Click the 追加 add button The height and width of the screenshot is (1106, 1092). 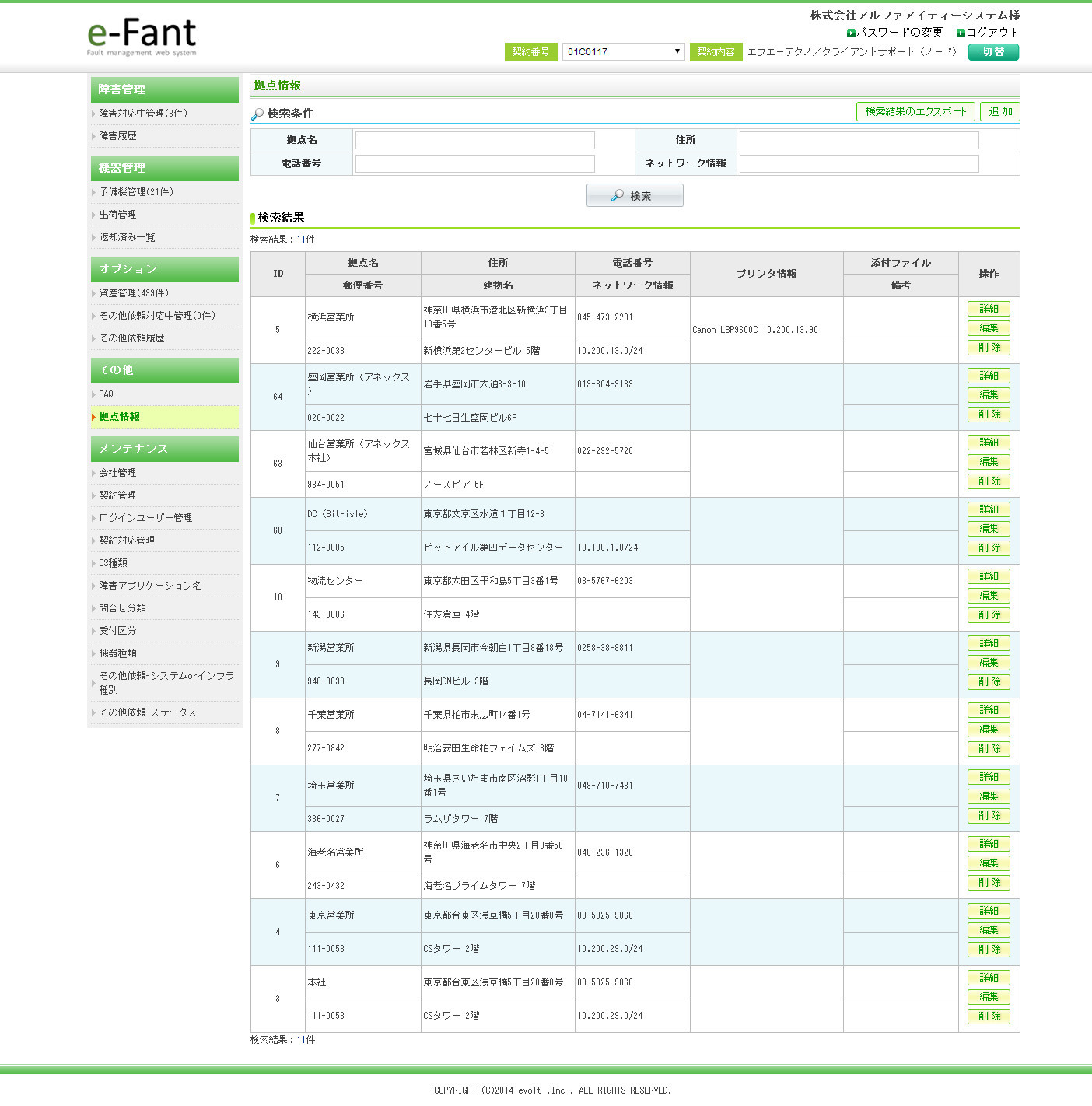(1000, 111)
